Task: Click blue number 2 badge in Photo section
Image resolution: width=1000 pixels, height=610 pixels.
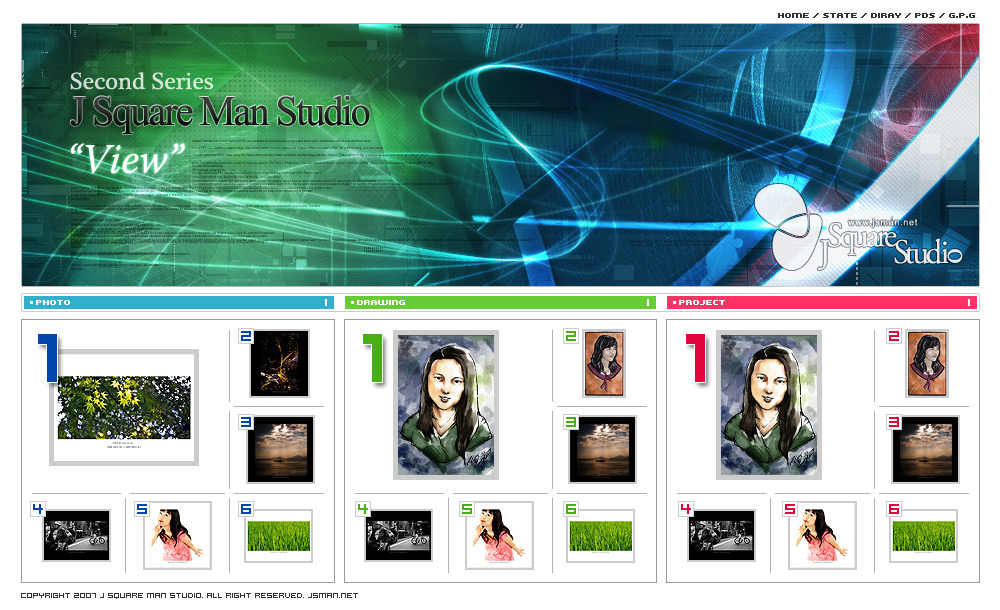Action: coord(246,337)
